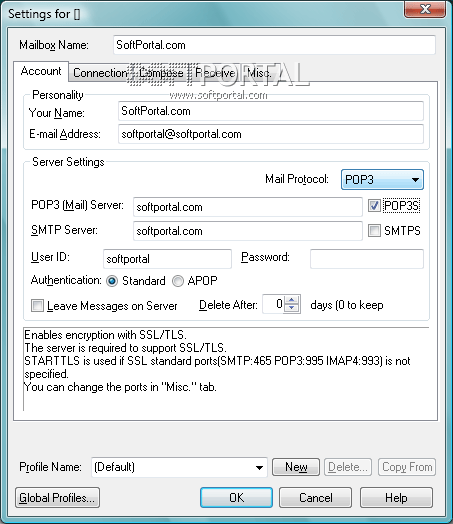The image size is (453, 524).
Task: Open the Connection tab
Action: [100, 73]
